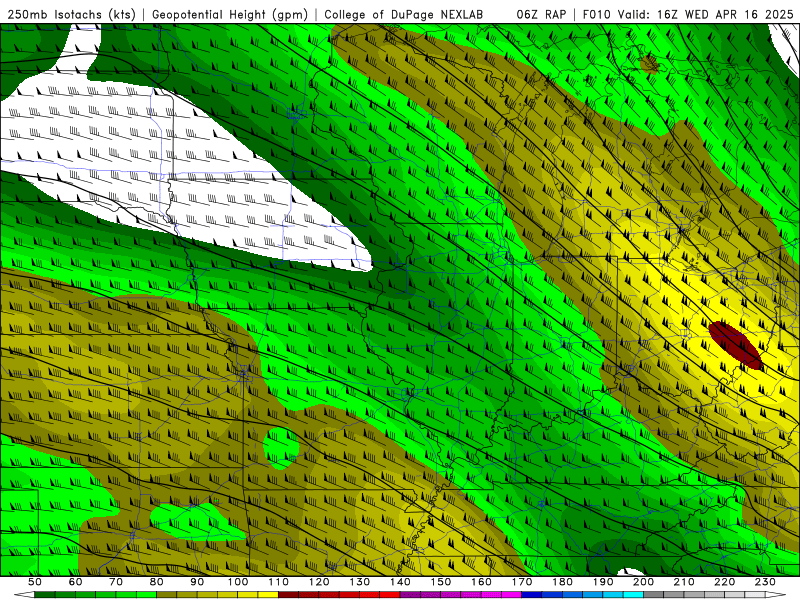The height and width of the screenshot is (600, 800).
Task: Click the '180' value on the color scale
Action: (x=562, y=582)
